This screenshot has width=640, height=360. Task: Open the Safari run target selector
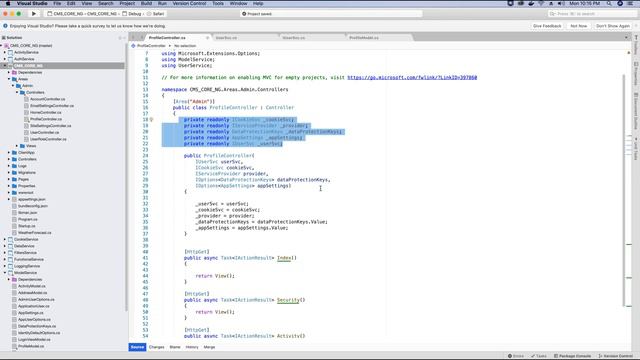pos(156,13)
